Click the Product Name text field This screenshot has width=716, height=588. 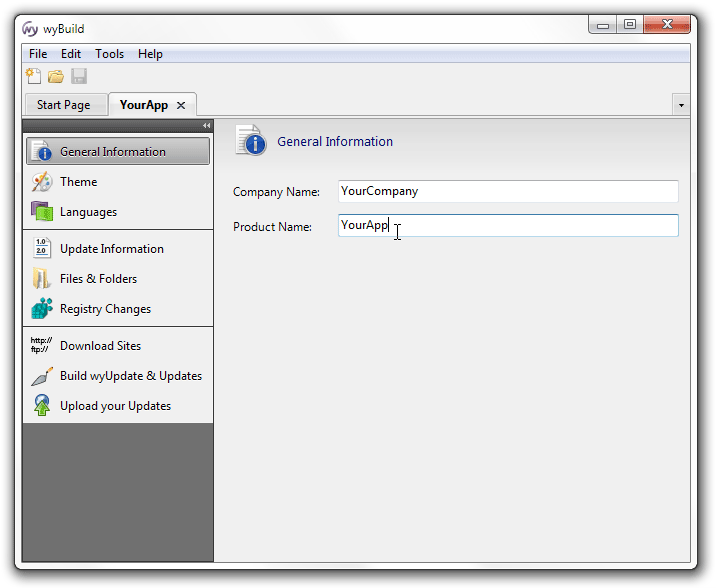(x=508, y=226)
